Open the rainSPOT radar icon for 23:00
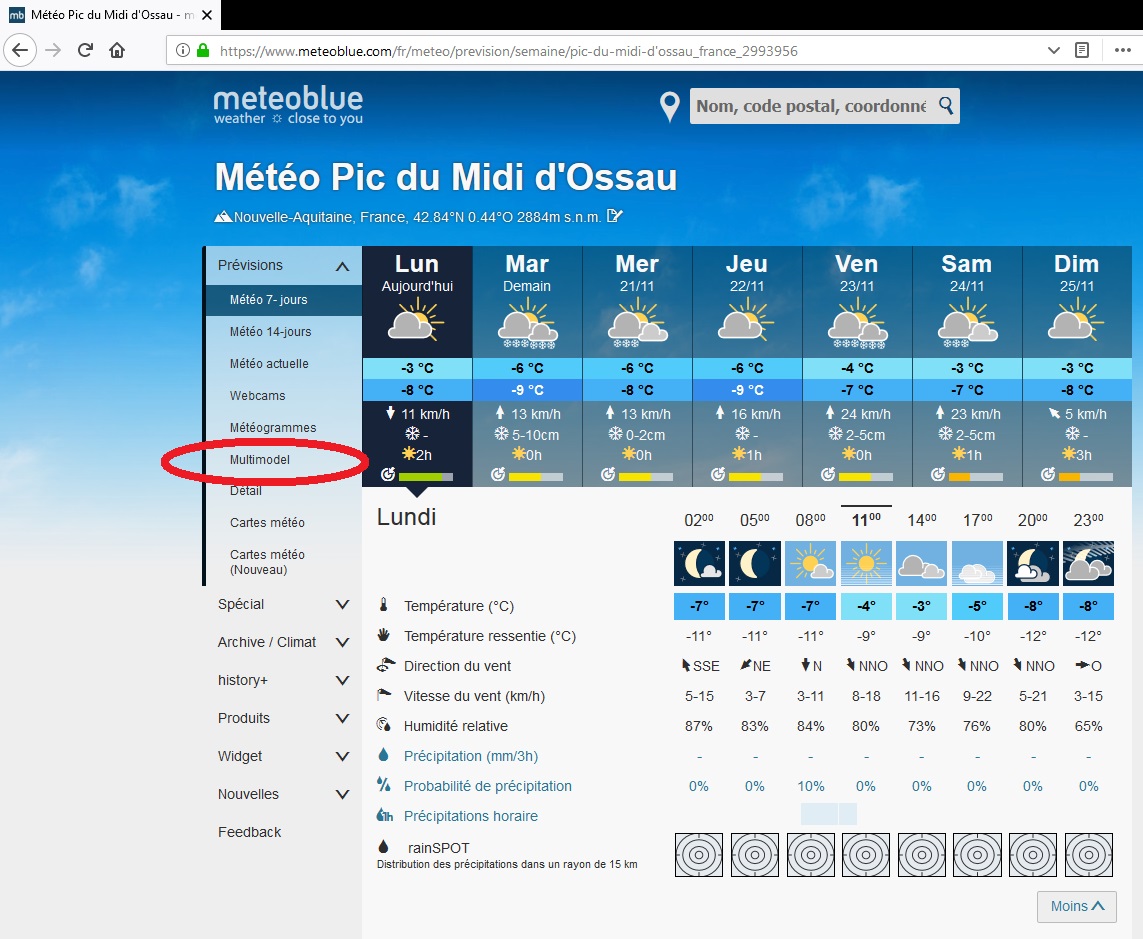Viewport: 1143px width, 939px height. (x=1088, y=855)
